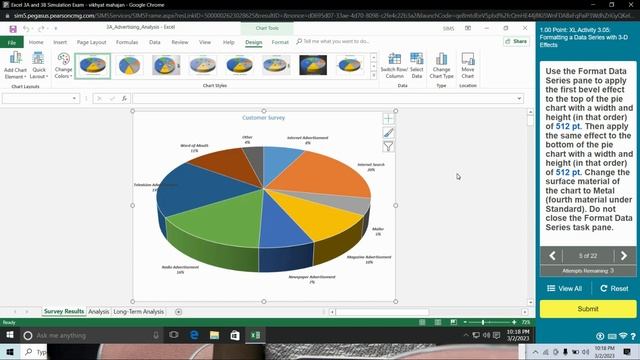Click the Windows Start button
This screenshot has width=640, height=360.
9,335
